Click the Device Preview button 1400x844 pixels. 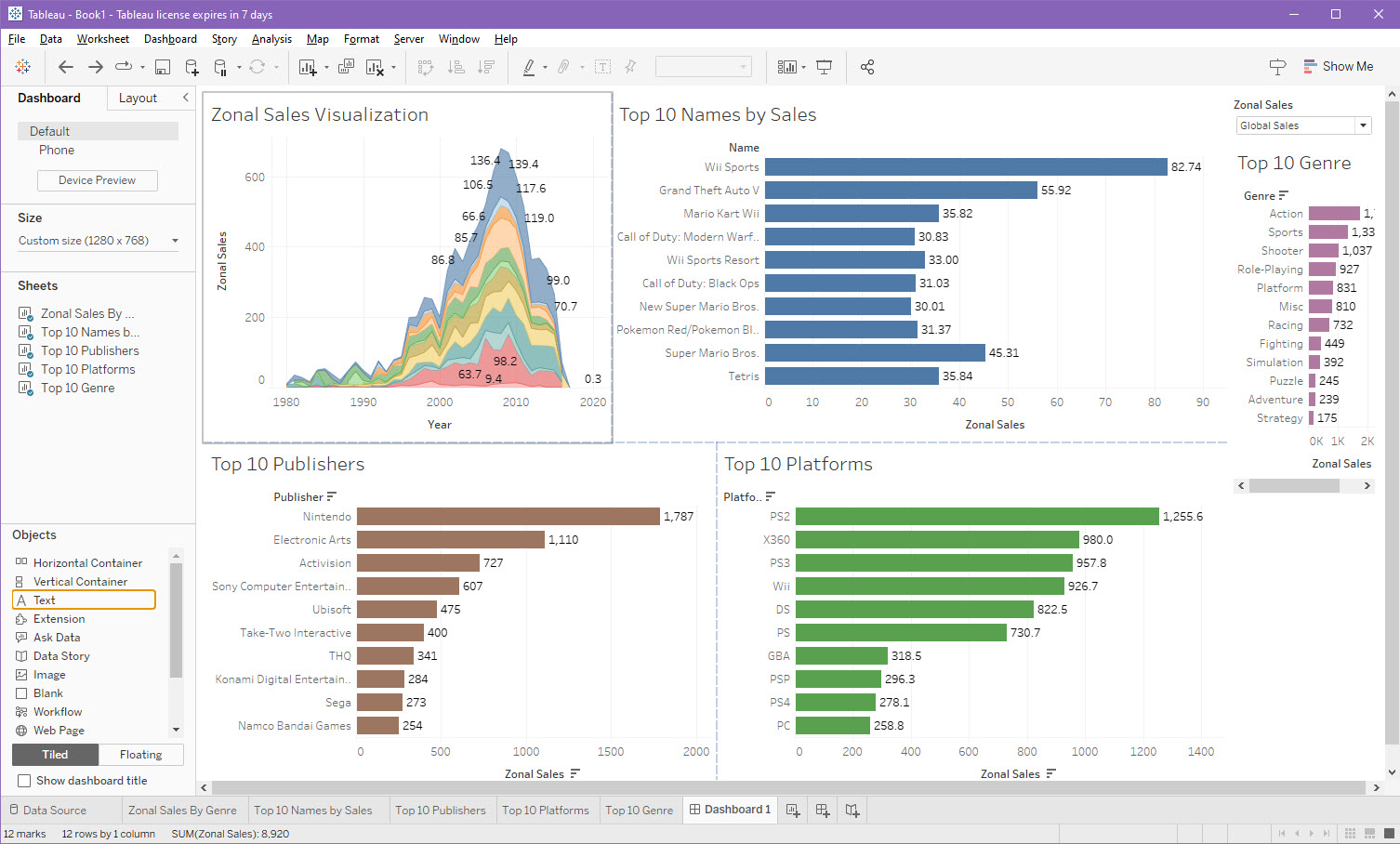point(98,180)
